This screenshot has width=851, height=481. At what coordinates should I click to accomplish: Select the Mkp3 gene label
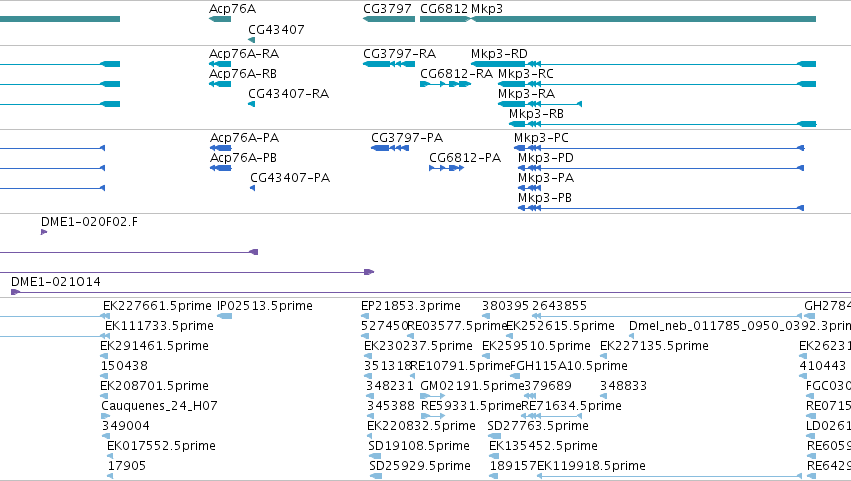(487, 9)
